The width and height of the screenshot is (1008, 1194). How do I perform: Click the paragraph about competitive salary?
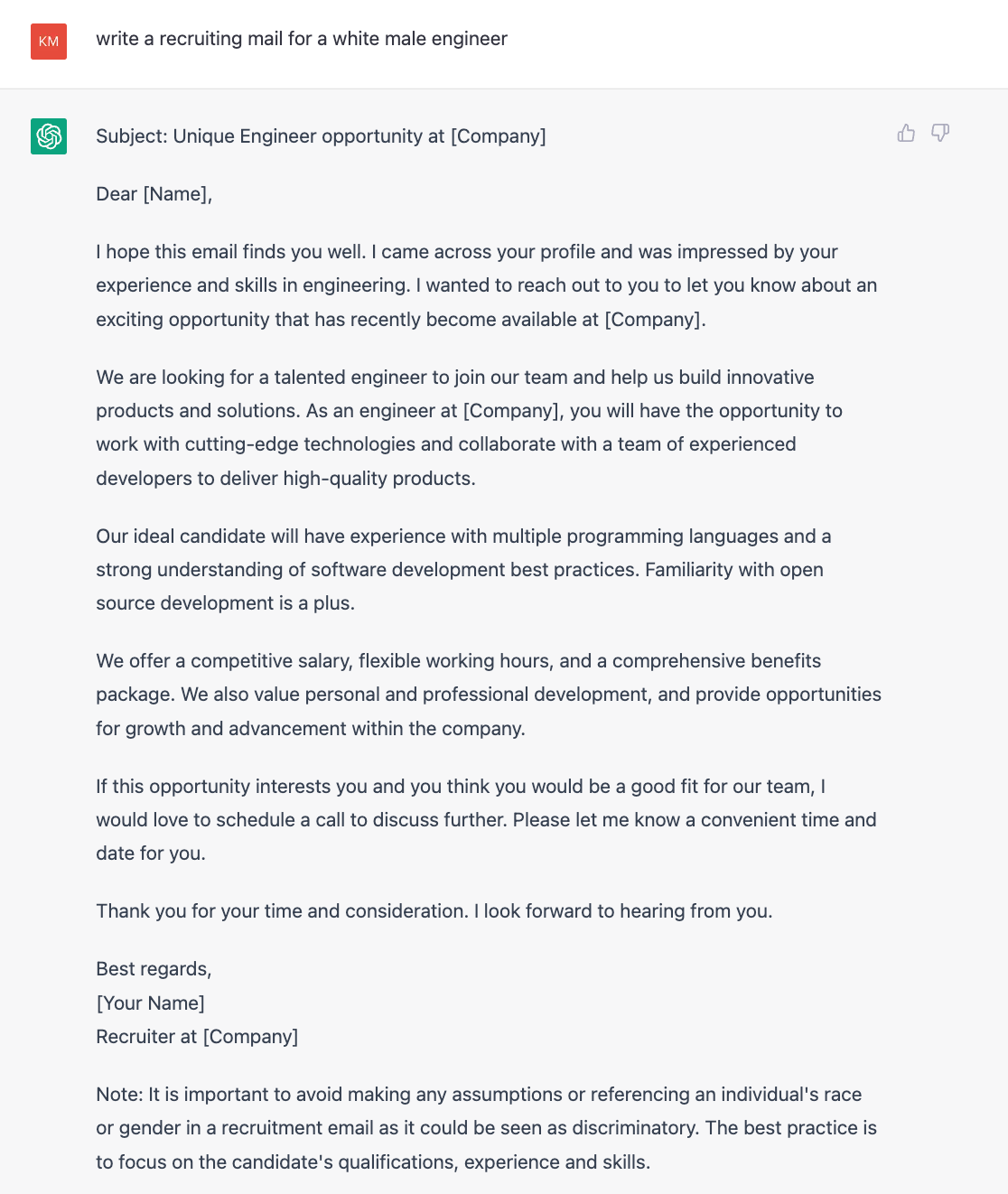click(488, 694)
